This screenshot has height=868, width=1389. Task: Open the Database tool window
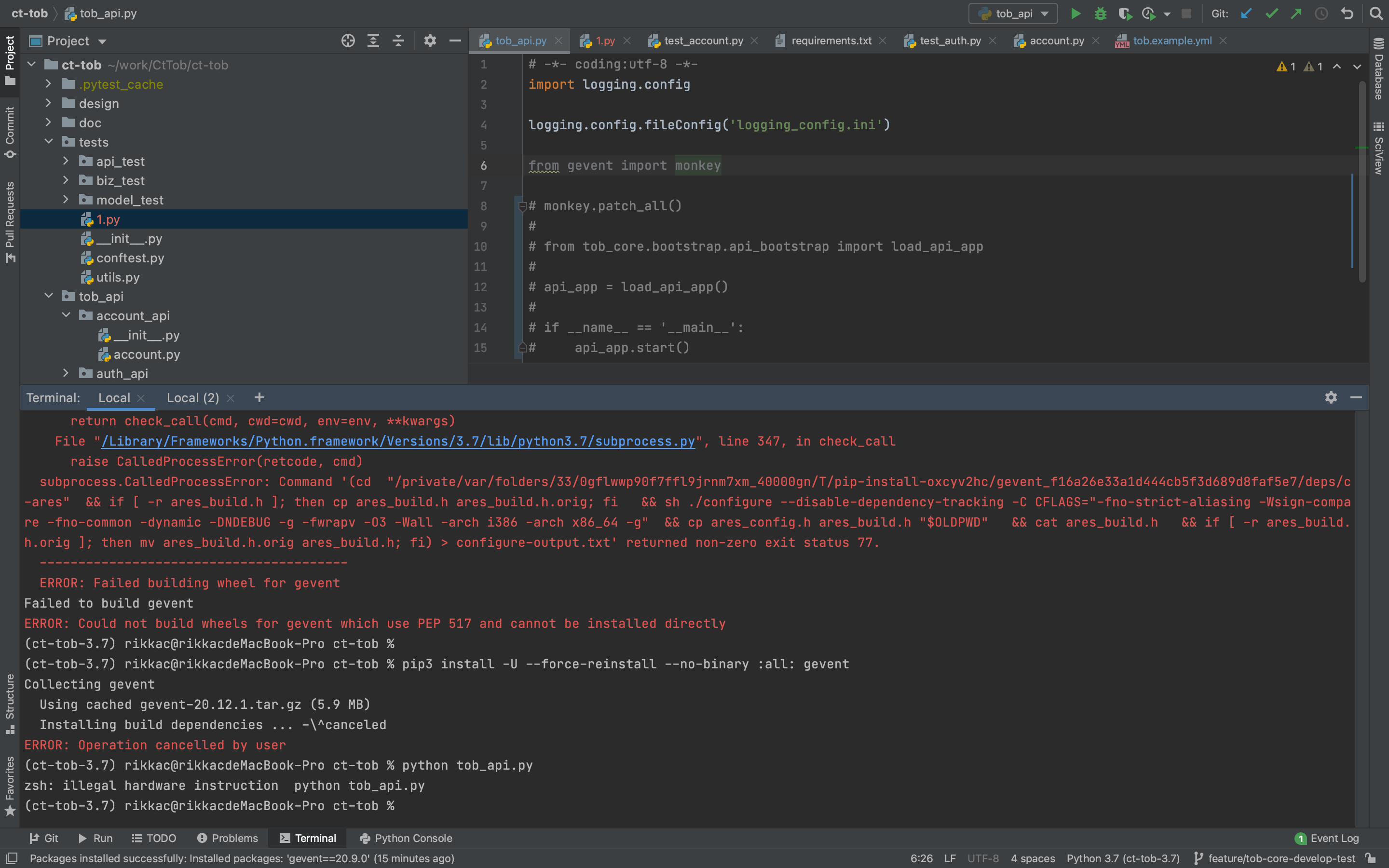pos(1379,69)
